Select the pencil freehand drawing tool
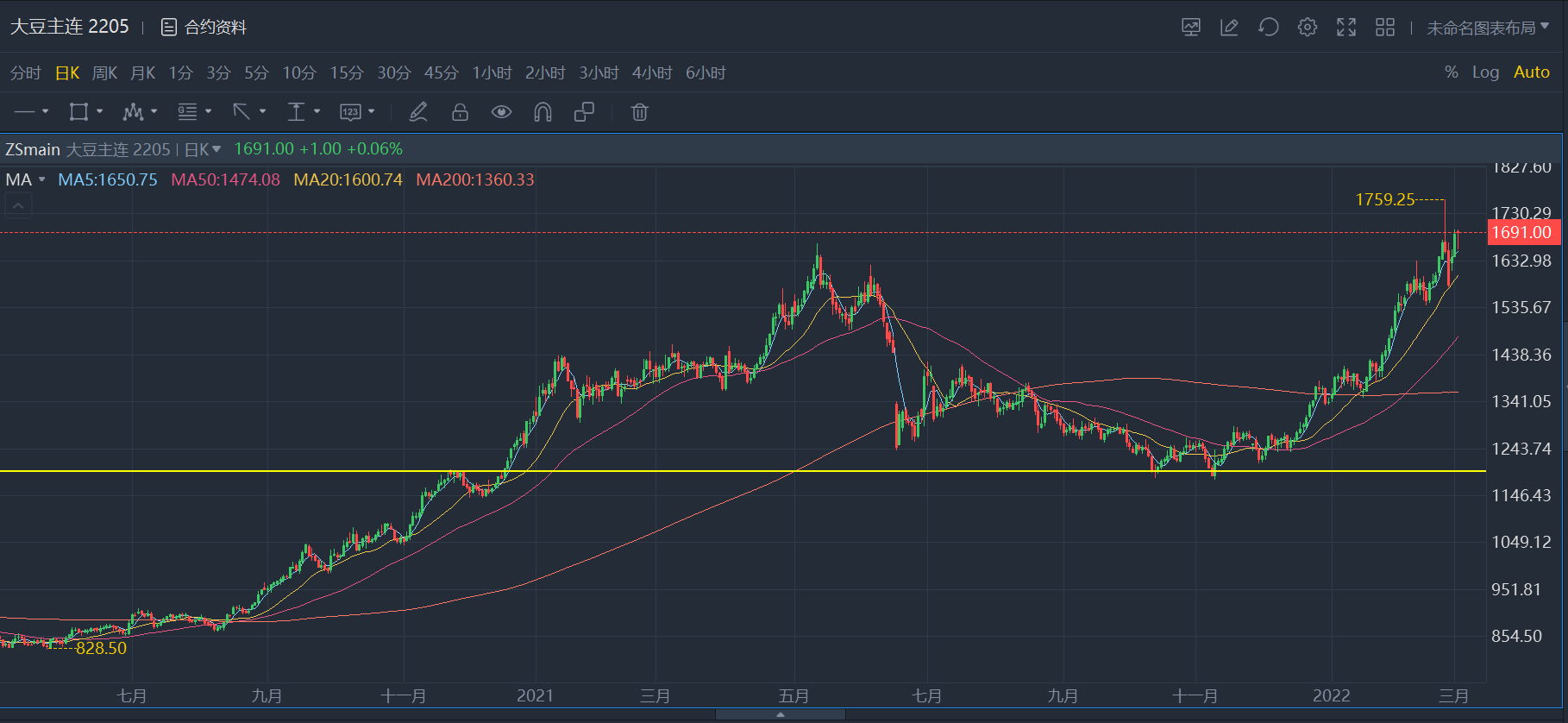Viewport: 1568px width, 723px height. click(418, 112)
